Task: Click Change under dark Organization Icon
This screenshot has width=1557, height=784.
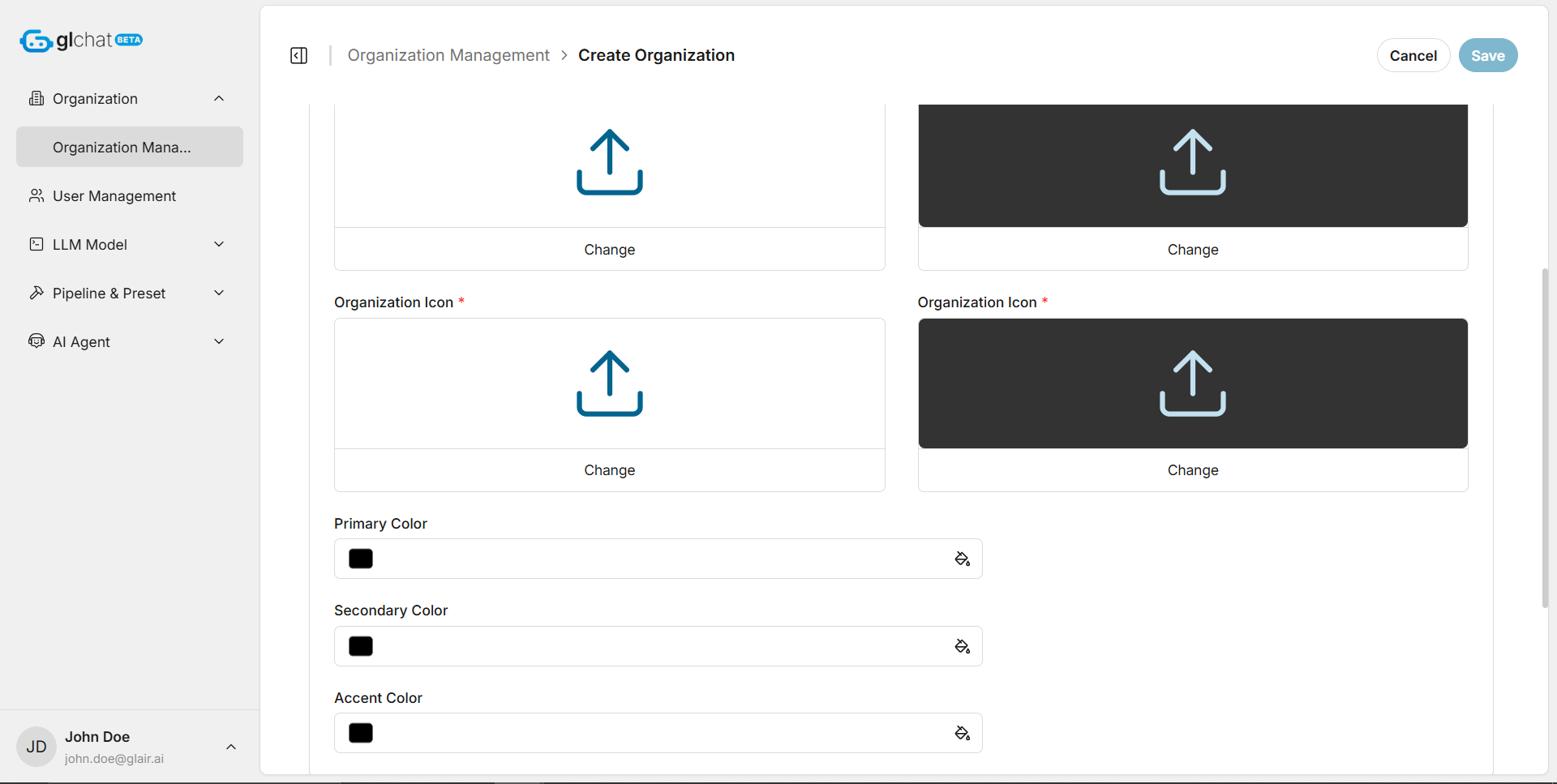Action: pyautogui.click(x=1192, y=470)
